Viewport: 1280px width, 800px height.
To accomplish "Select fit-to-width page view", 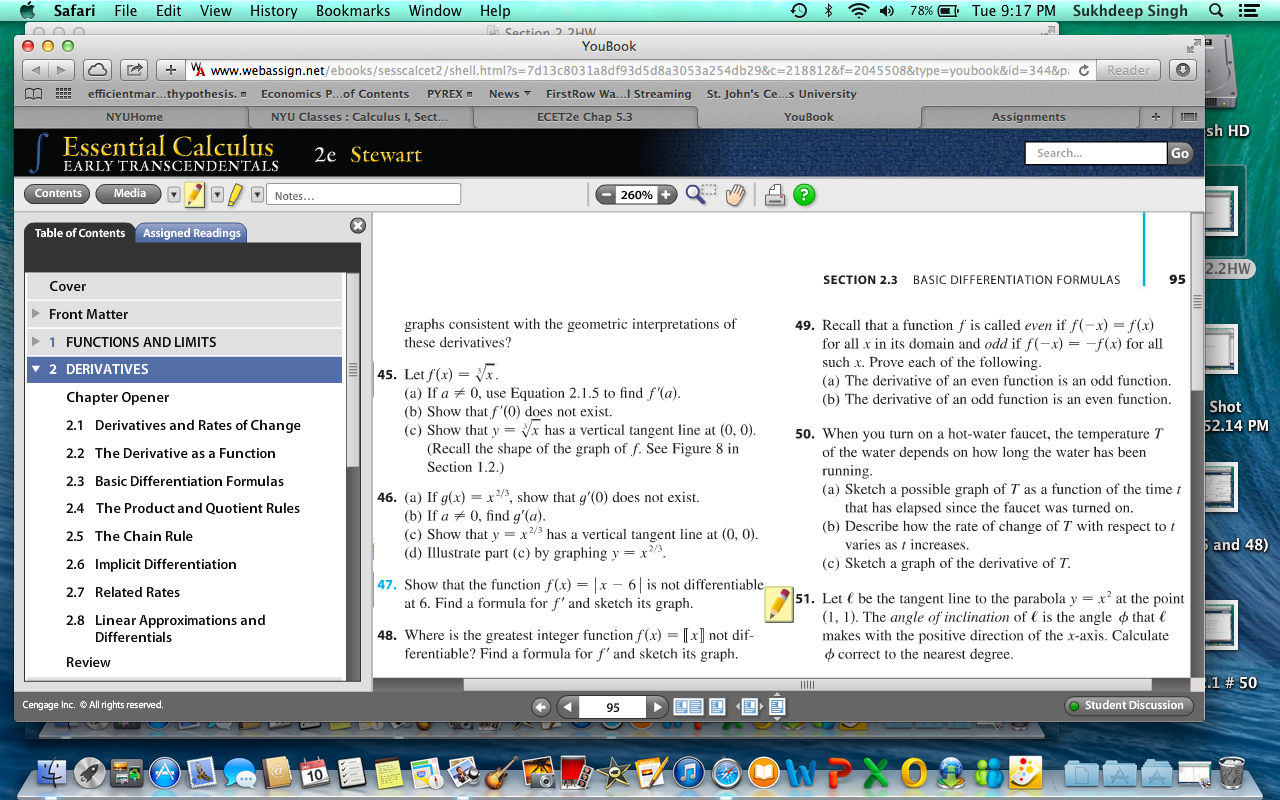I will coord(749,707).
